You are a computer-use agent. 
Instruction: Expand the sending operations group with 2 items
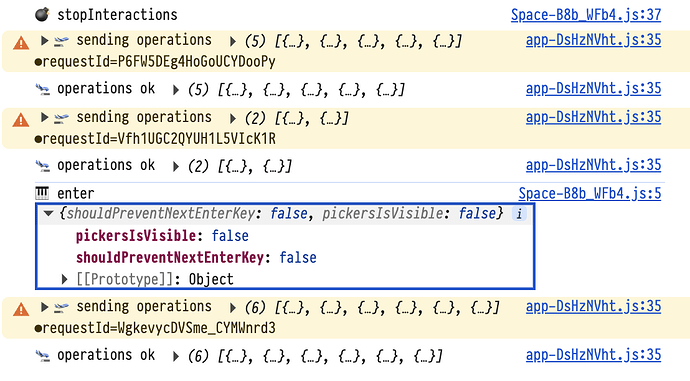(x=44, y=117)
